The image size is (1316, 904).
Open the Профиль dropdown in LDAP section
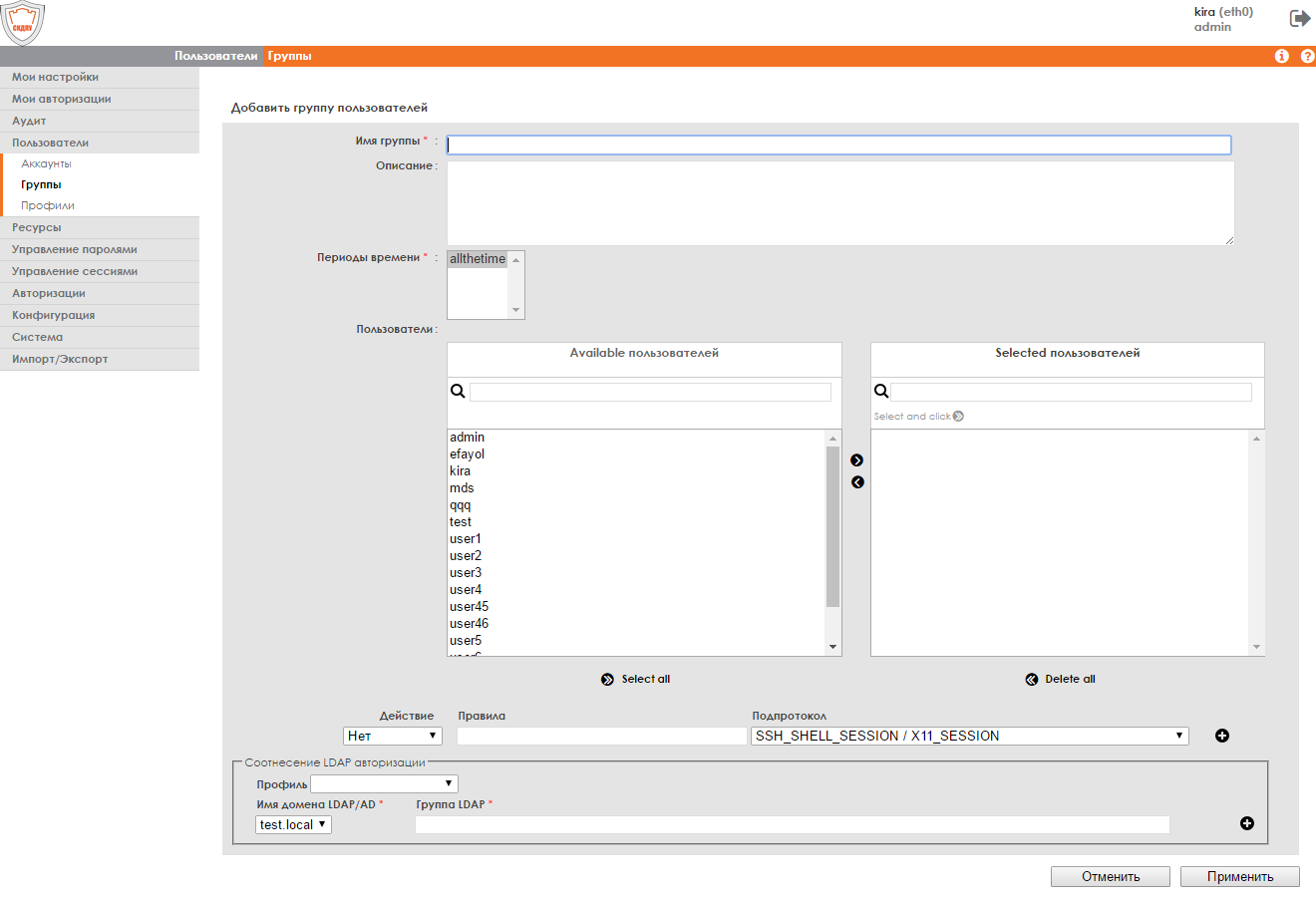tap(384, 783)
